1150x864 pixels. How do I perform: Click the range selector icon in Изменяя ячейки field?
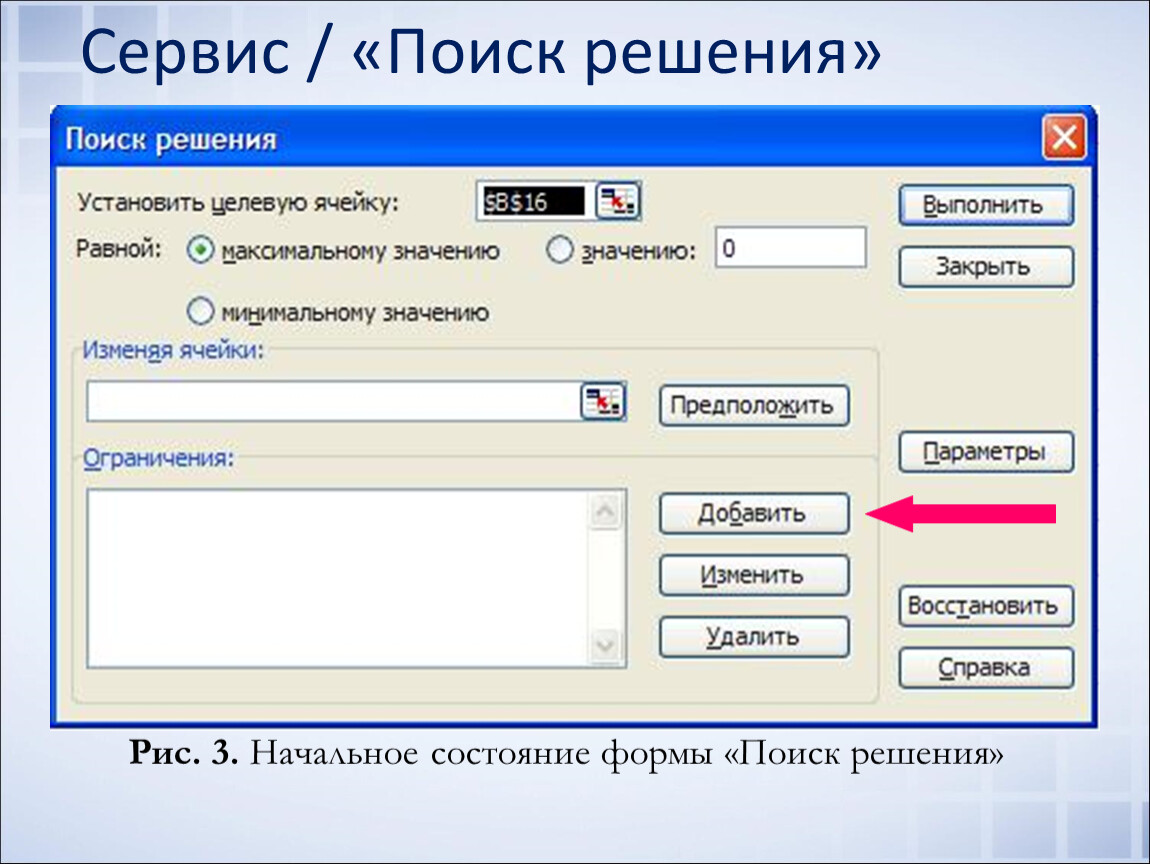603,402
